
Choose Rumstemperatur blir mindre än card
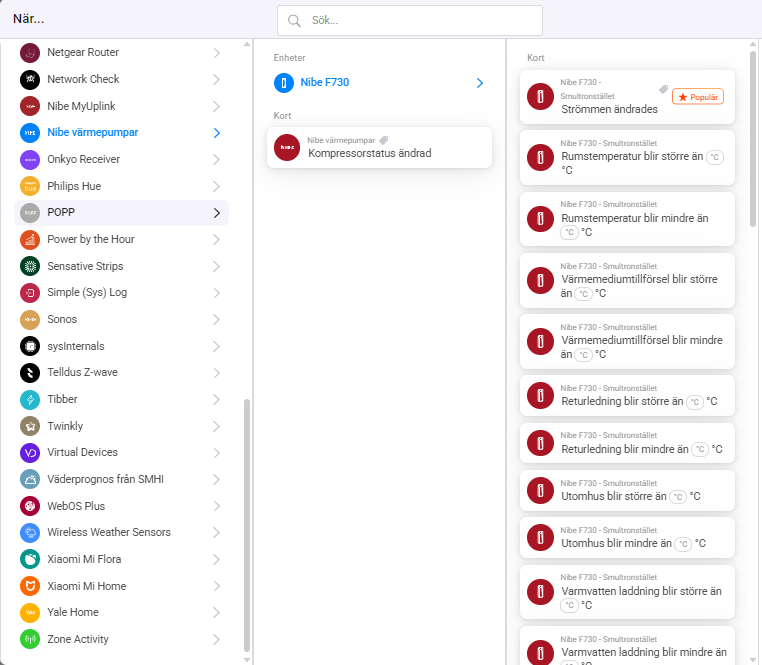(x=627, y=219)
